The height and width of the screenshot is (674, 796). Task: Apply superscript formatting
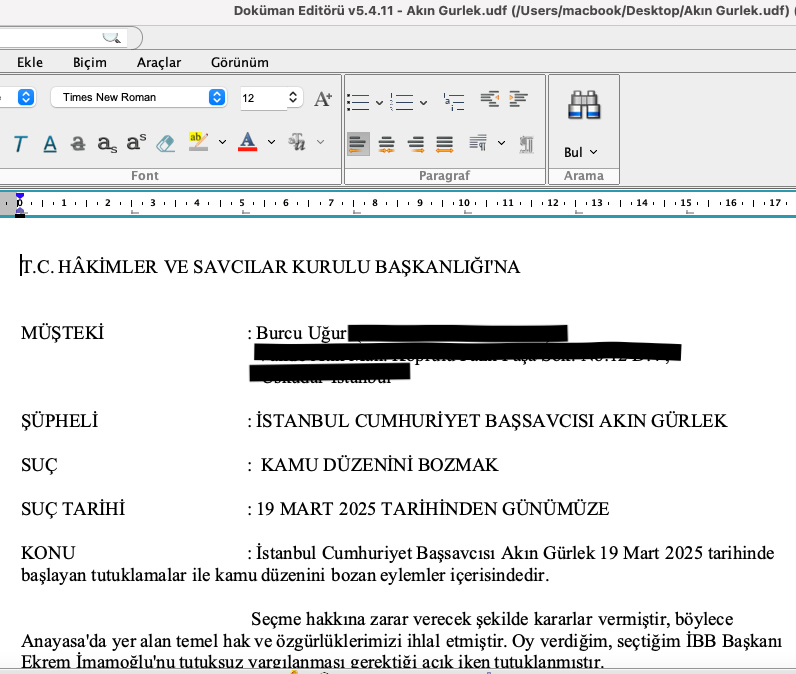136,143
